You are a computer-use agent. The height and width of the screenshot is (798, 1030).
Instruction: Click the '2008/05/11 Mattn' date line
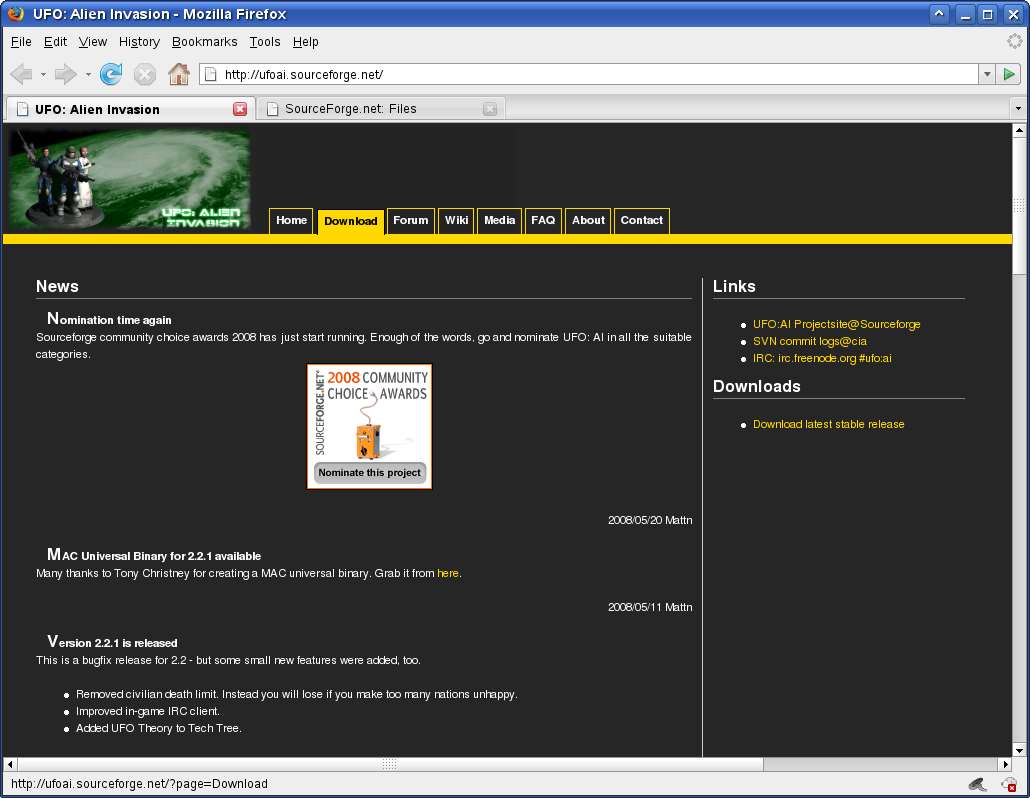pos(650,608)
